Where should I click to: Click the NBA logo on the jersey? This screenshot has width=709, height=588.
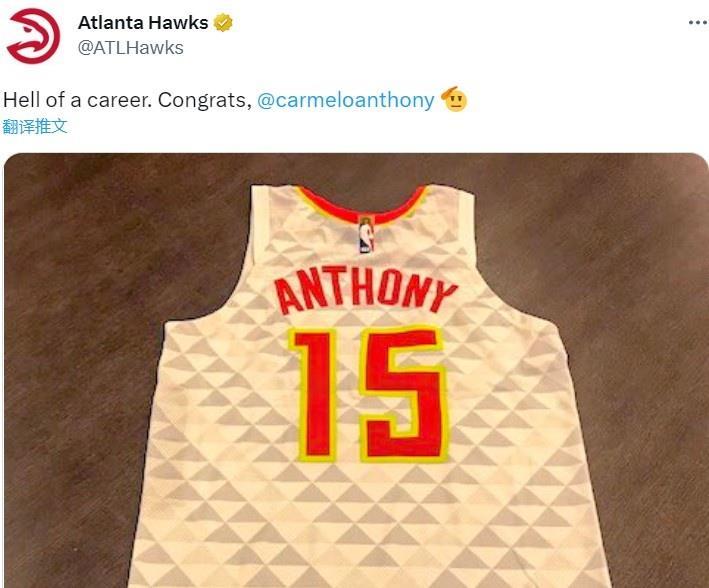366,234
